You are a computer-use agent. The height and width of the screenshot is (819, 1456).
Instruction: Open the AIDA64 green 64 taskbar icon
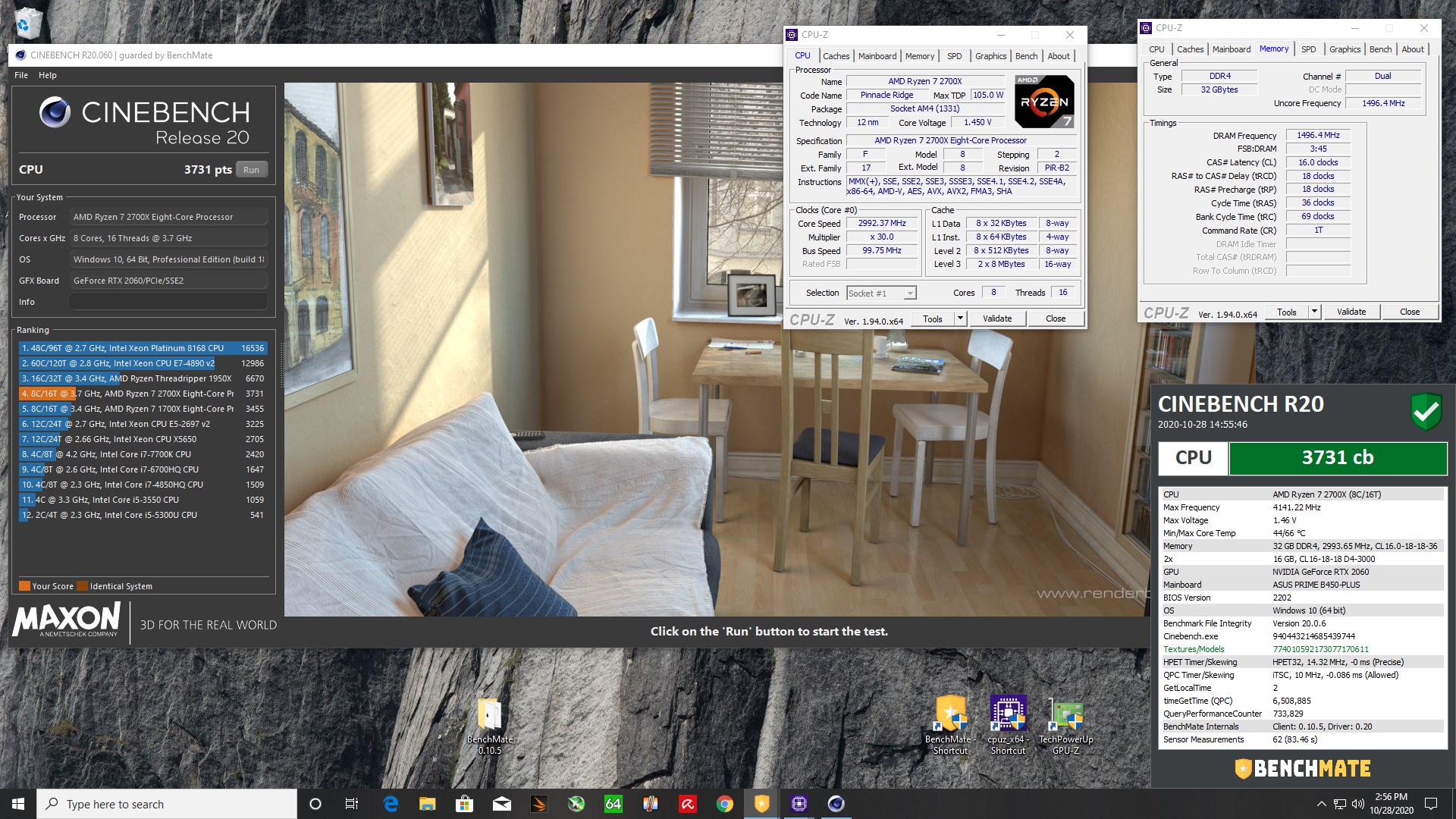click(613, 804)
